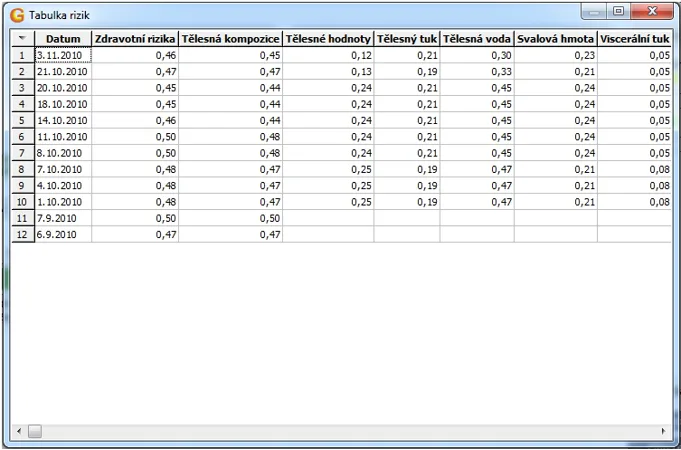Click horizontal scrollbar left arrow

coord(17,432)
